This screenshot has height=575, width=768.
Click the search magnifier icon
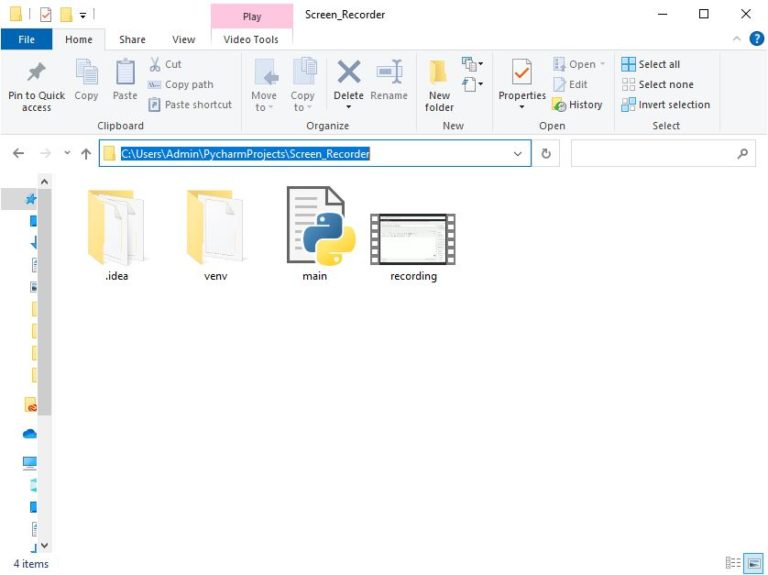(x=743, y=153)
